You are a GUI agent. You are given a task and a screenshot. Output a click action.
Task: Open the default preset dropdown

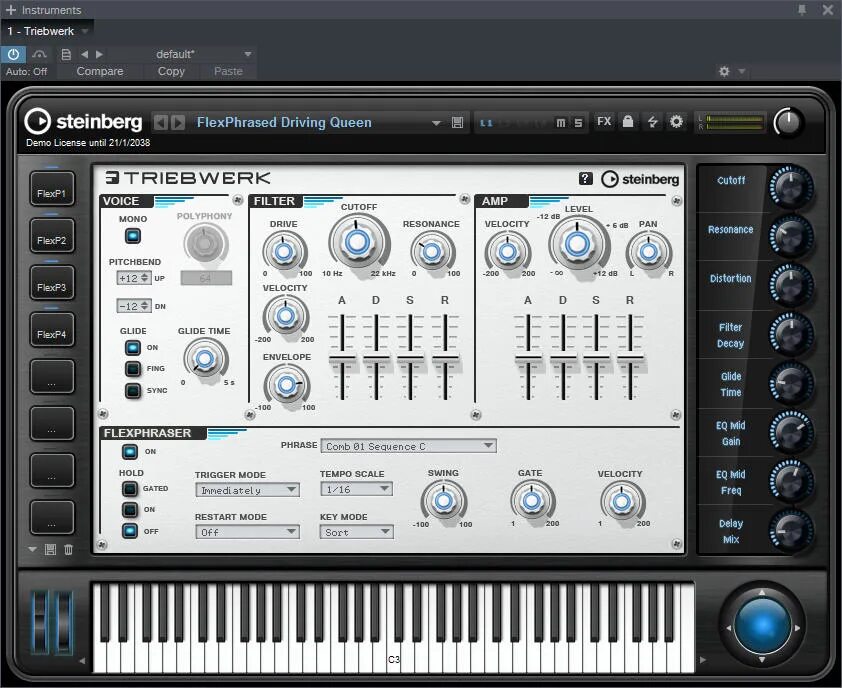tap(248, 54)
